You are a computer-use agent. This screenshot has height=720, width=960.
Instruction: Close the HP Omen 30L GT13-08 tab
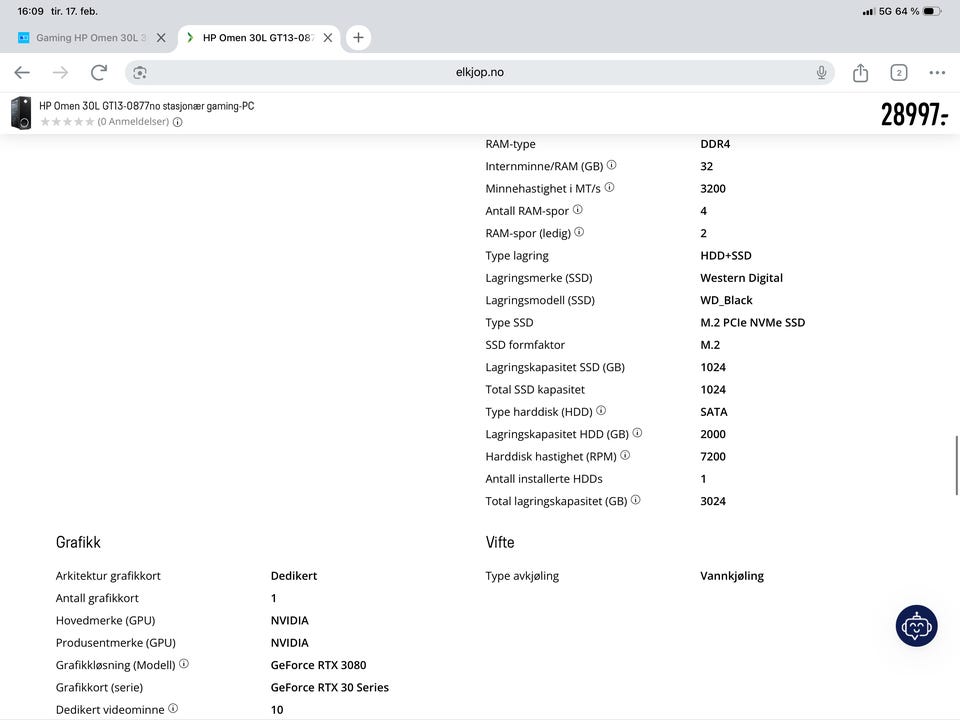tap(328, 37)
